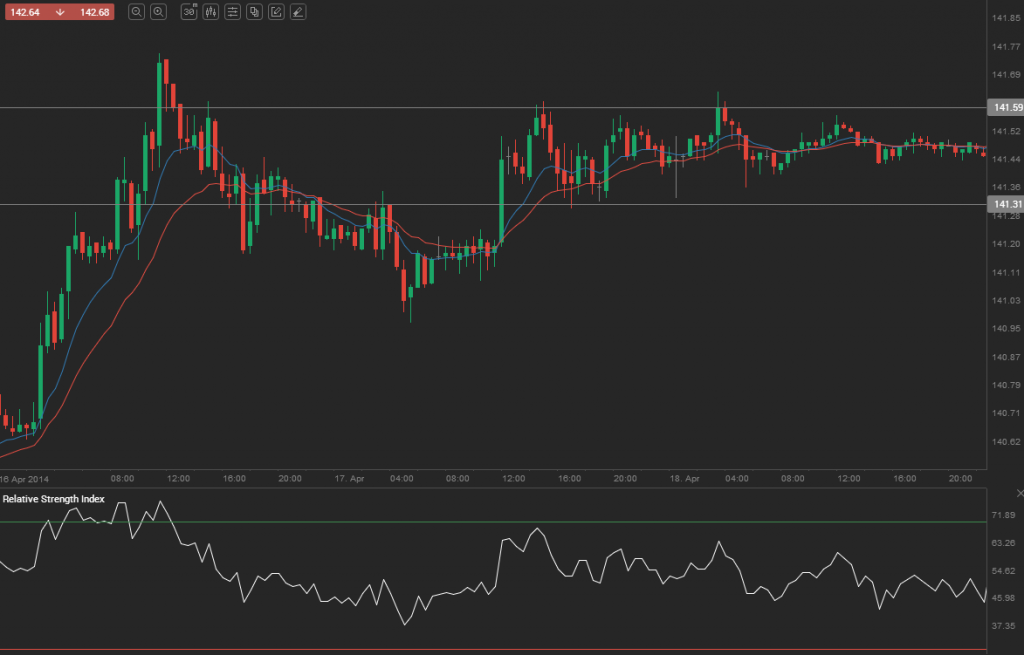Viewport: 1024px width, 655px height.
Task: Click the 18. Apr date on time axis
Action: (x=684, y=479)
